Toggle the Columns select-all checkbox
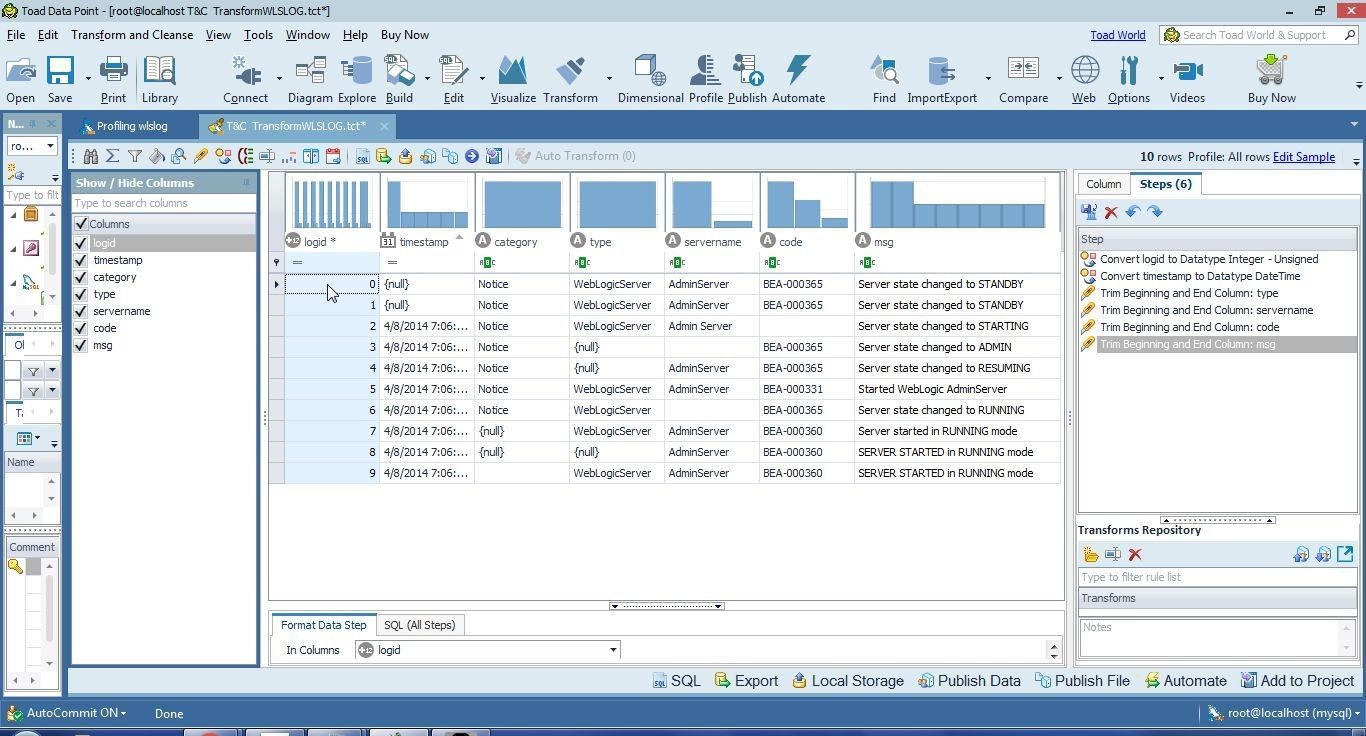The width and height of the screenshot is (1366, 736). (x=81, y=224)
